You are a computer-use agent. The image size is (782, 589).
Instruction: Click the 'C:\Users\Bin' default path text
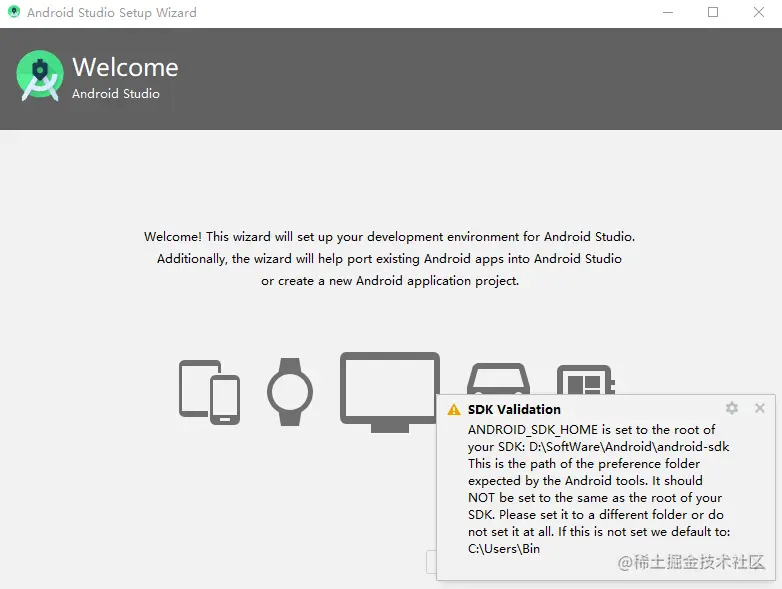[x=504, y=549]
